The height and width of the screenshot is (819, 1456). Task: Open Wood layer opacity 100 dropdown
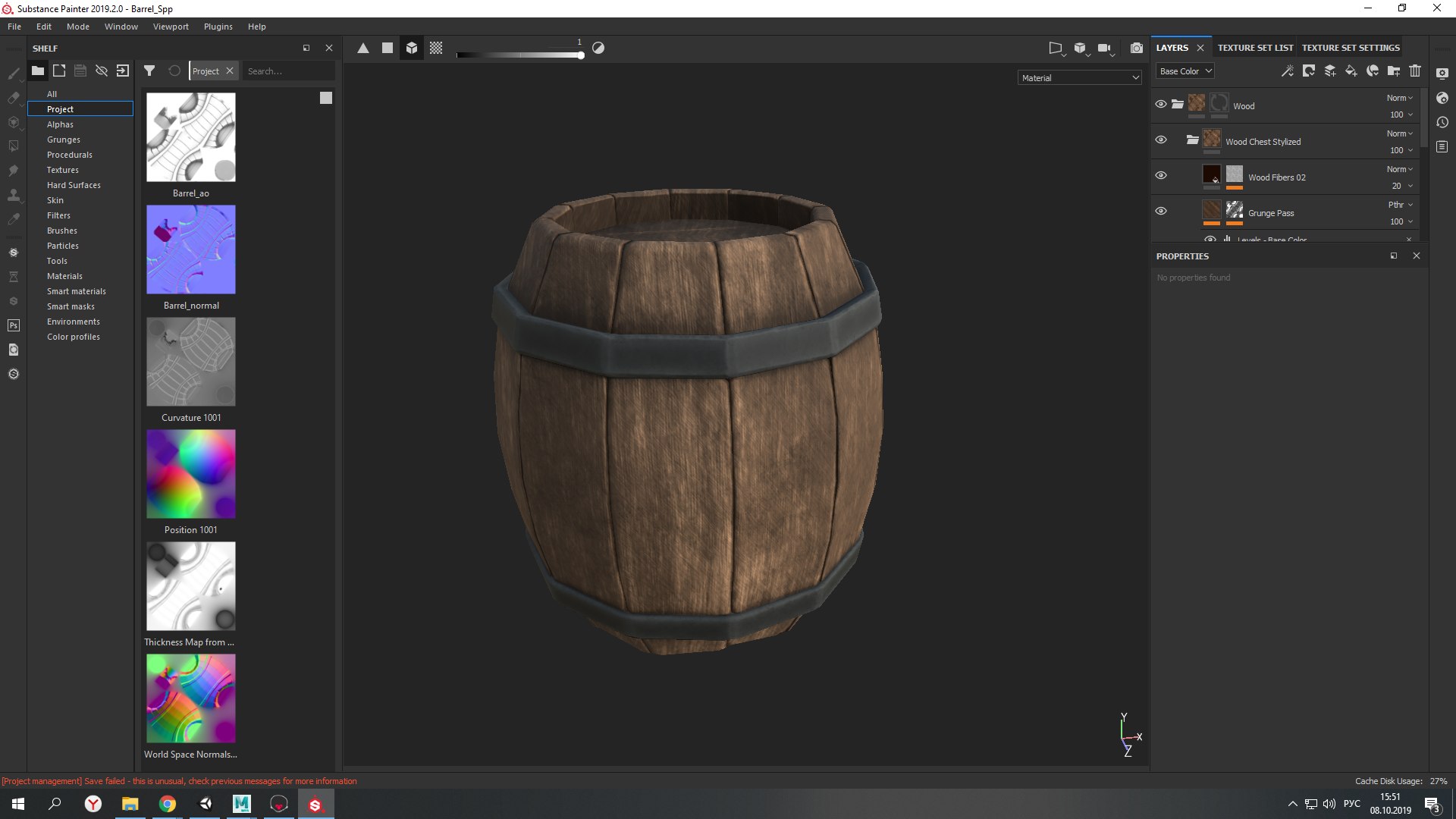pos(1401,115)
